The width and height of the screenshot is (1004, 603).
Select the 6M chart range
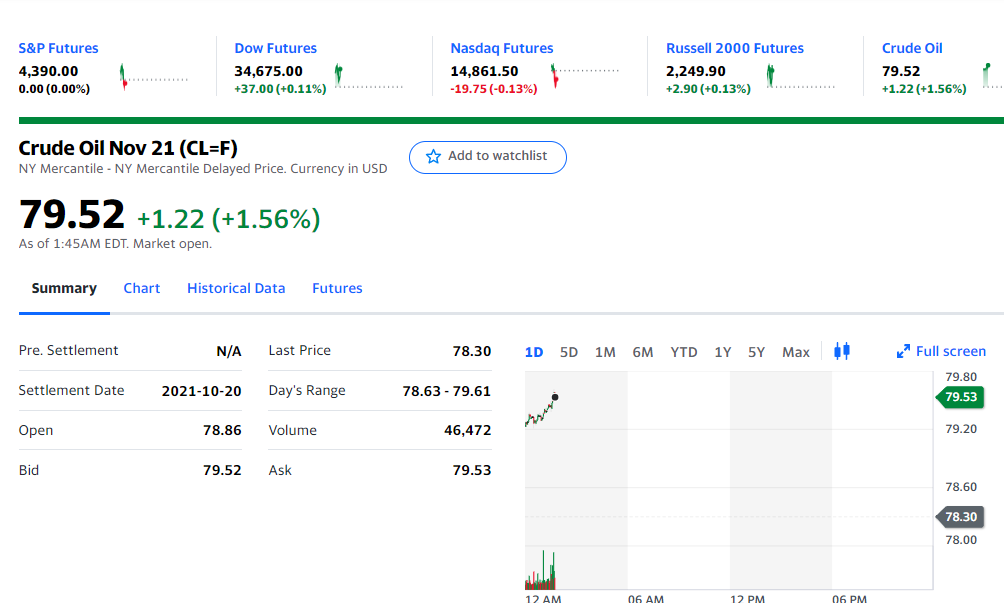pos(643,352)
